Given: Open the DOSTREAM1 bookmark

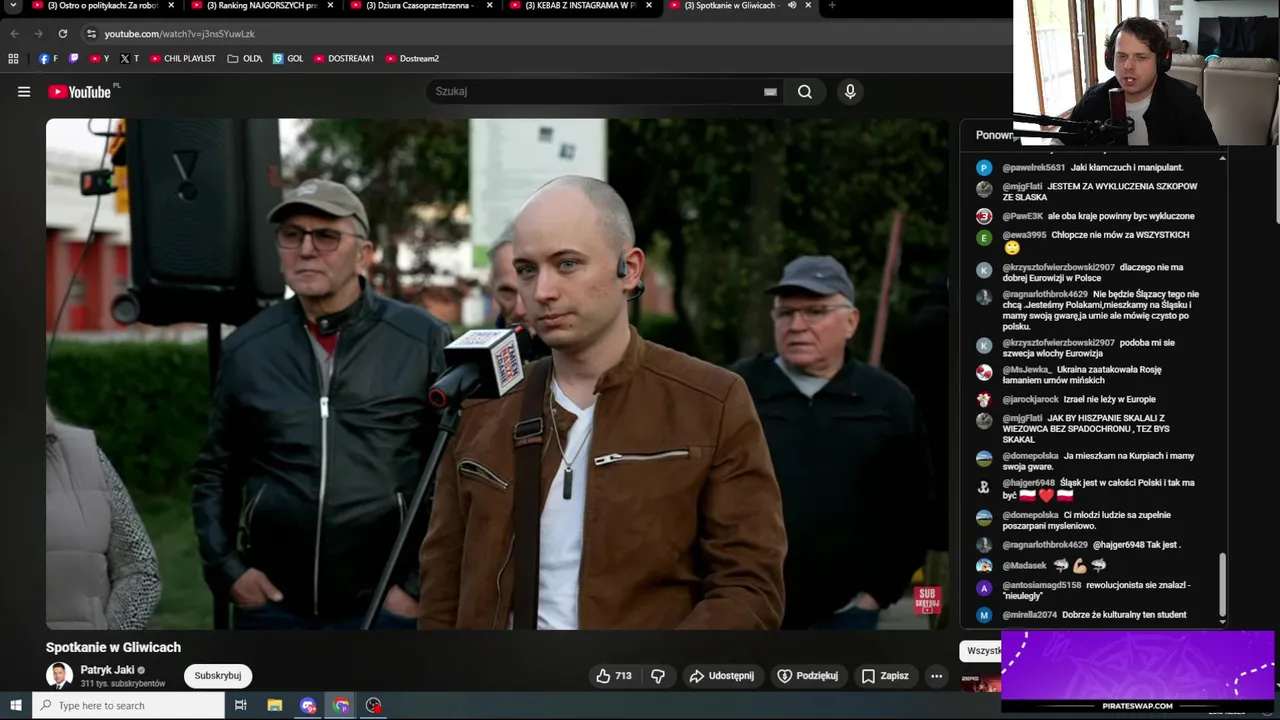Looking at the screenshot, I should (x=344, y=59).
